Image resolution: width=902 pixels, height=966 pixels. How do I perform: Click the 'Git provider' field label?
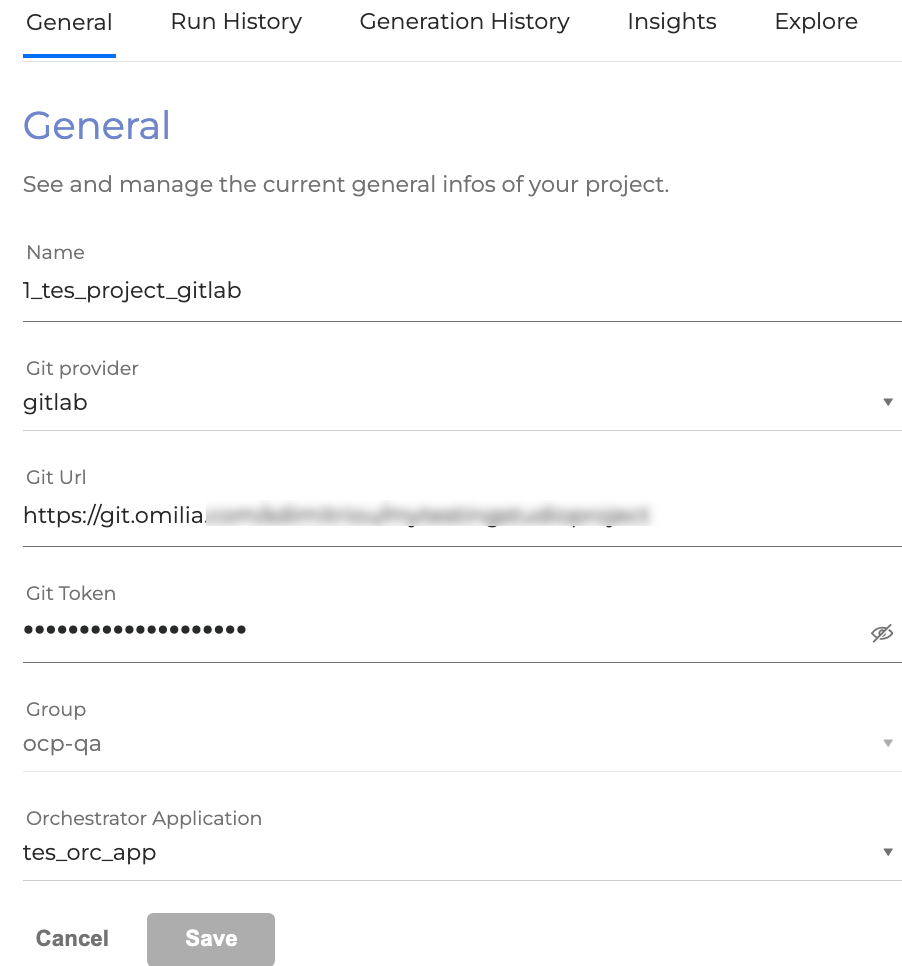tap(82, 368)
